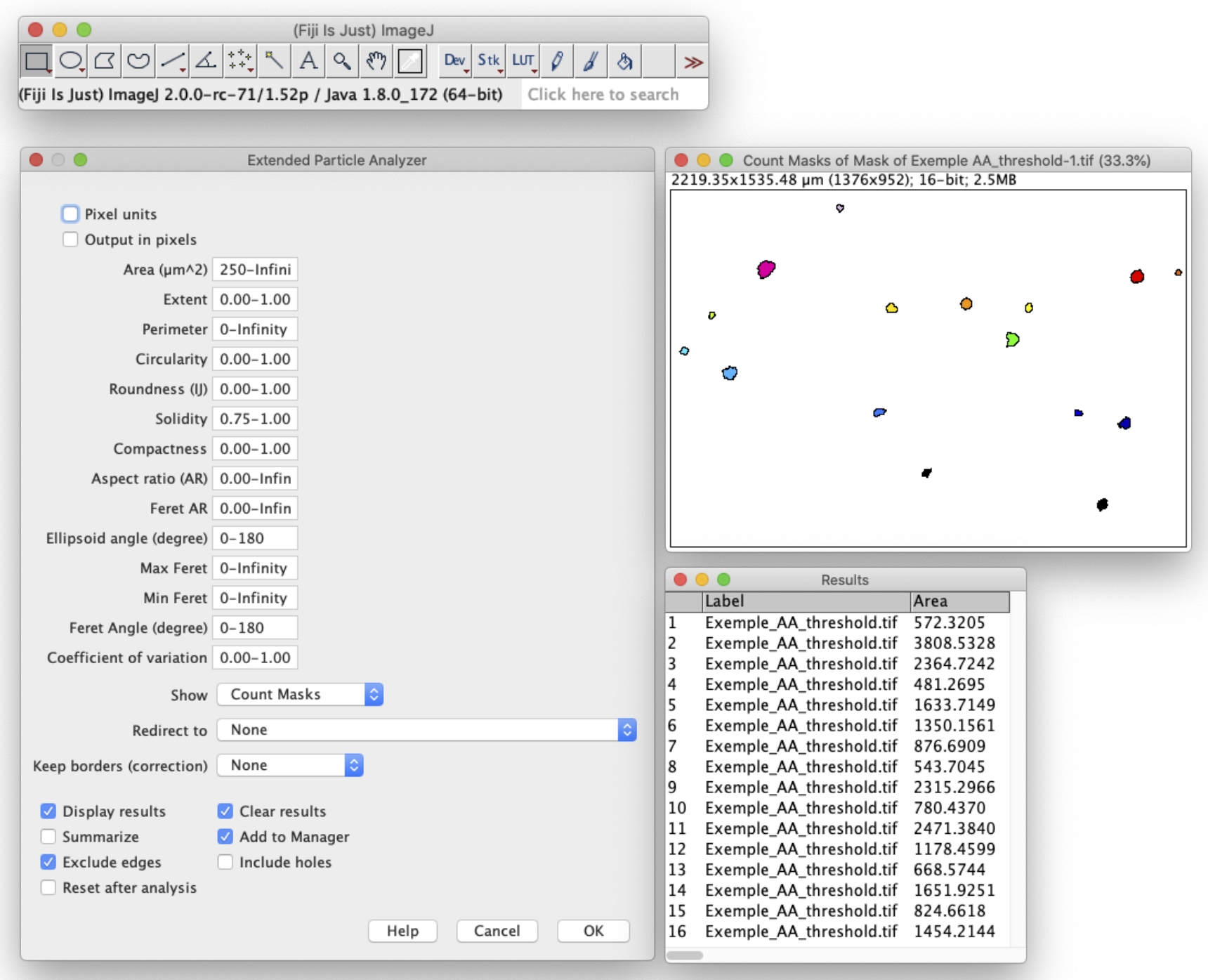1208x980 pixels.
Task: Select the Angle tool
Action: [206, 62]
